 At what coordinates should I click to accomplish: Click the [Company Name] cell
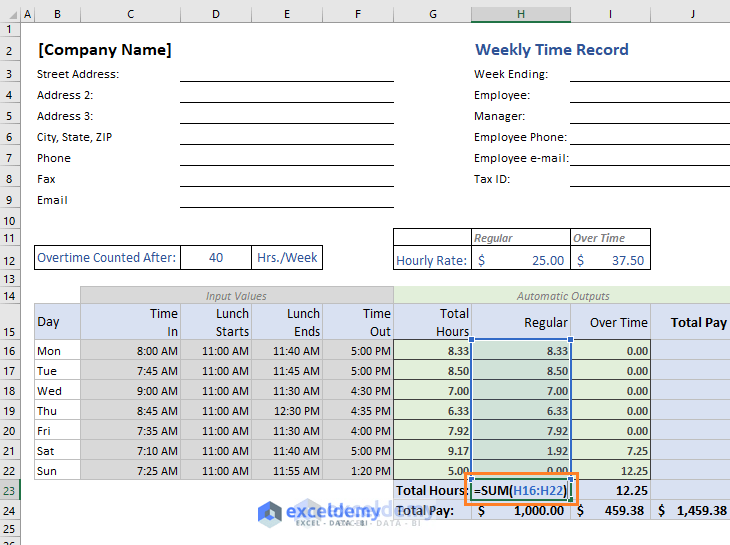pyautogui.click(x=105, y=50)
